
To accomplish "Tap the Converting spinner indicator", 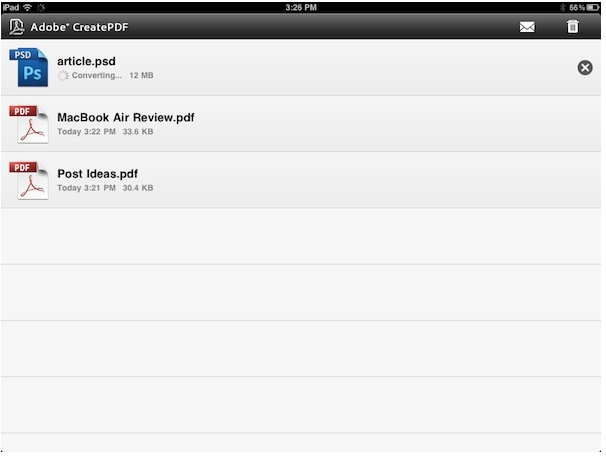I will (63, 75).
